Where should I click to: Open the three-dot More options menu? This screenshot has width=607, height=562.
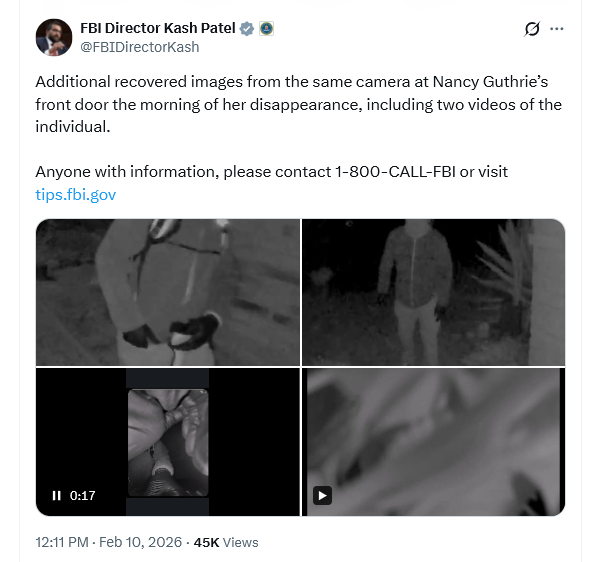[558, 29]
